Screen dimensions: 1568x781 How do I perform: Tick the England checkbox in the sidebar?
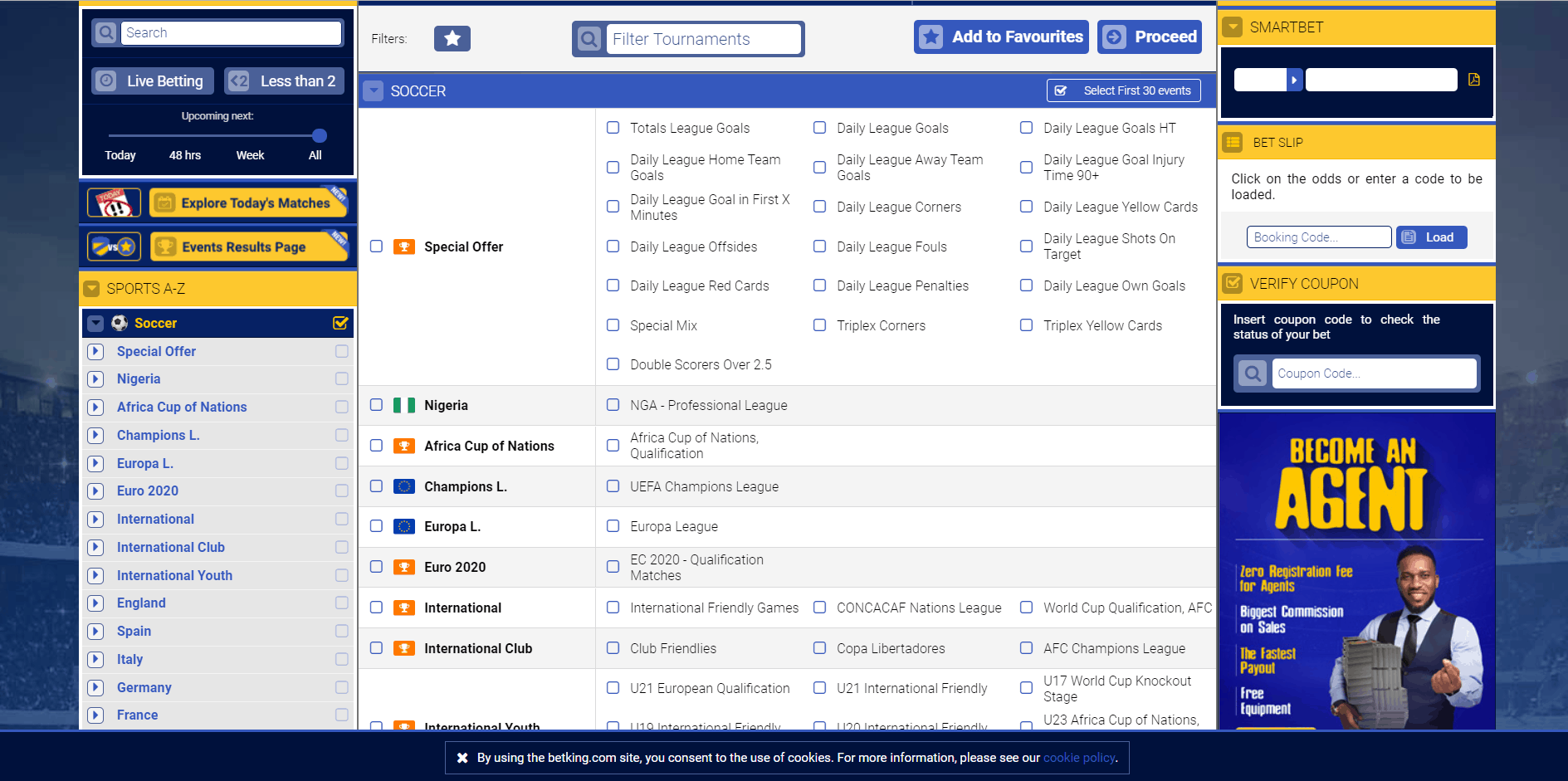(x=342, y=603)
